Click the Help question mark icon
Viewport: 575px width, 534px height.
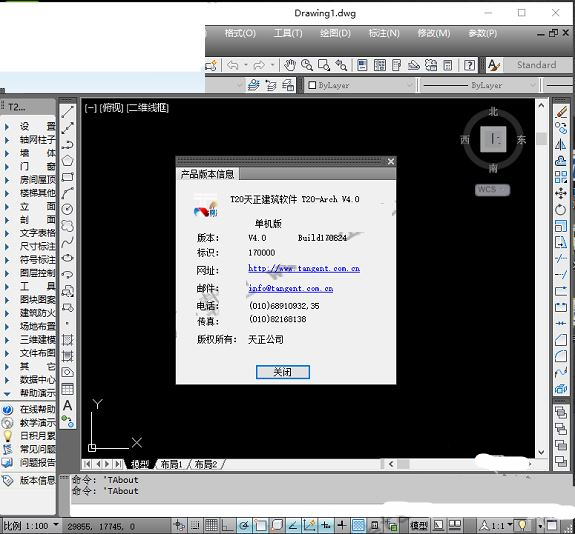[x=469, y=65]
